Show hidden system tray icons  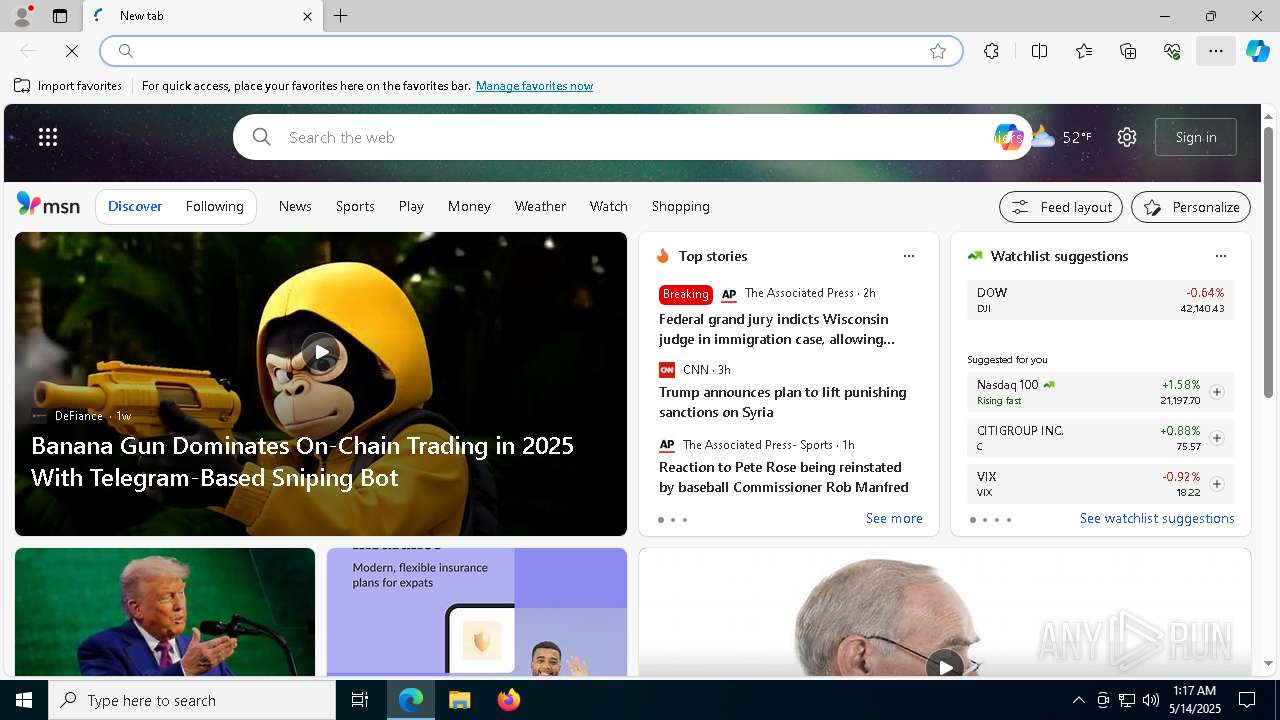click(1078, 700)
